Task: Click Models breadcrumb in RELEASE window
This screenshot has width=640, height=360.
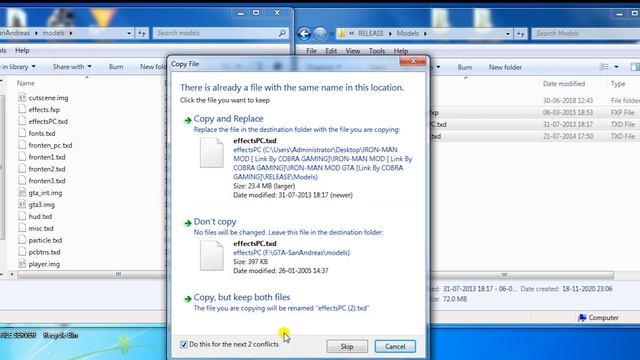Action: pos(407,33)
